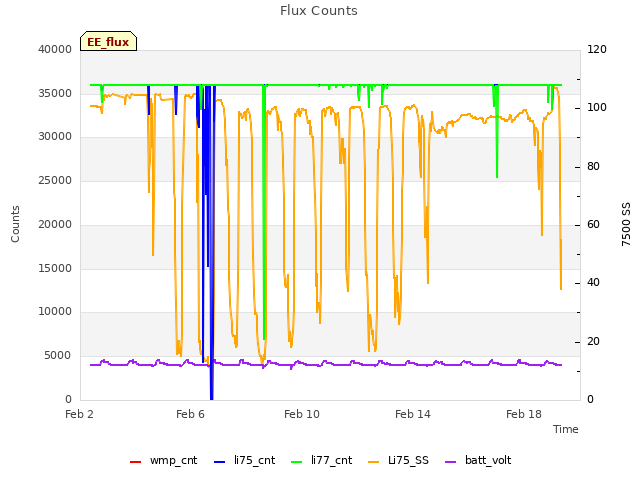
Task: Click the purple batt_volt legend swatch
Action: pos(450,462)
